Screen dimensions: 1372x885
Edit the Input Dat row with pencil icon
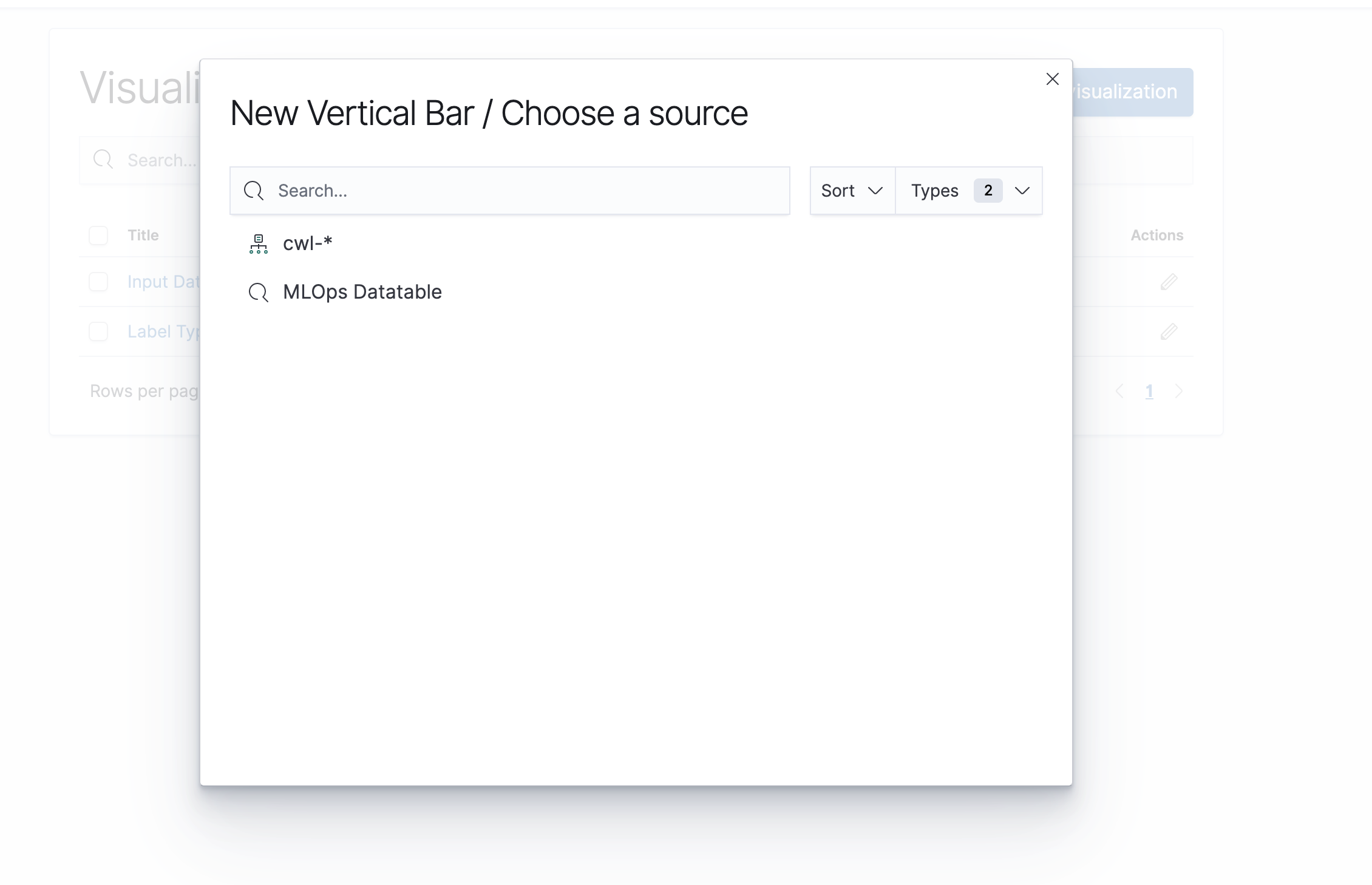(1169, 282)
